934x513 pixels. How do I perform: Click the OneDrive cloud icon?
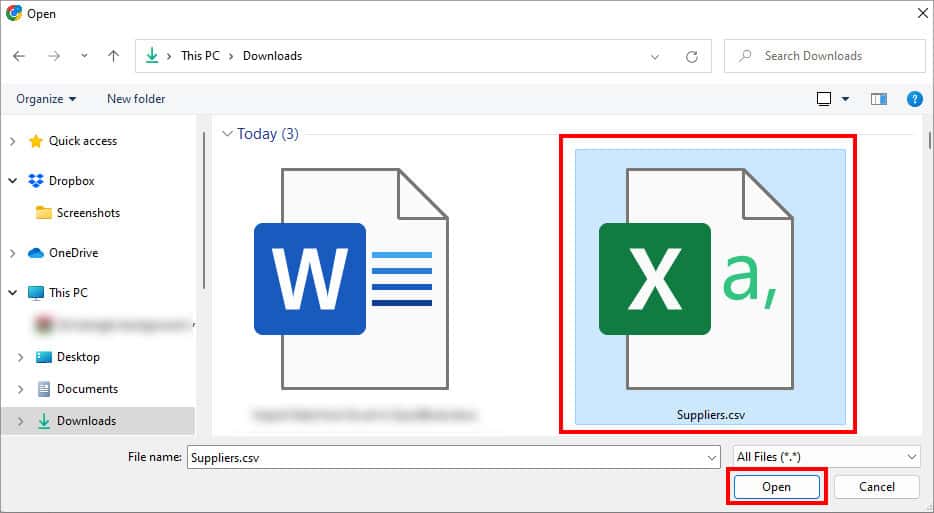pos(36,253)
